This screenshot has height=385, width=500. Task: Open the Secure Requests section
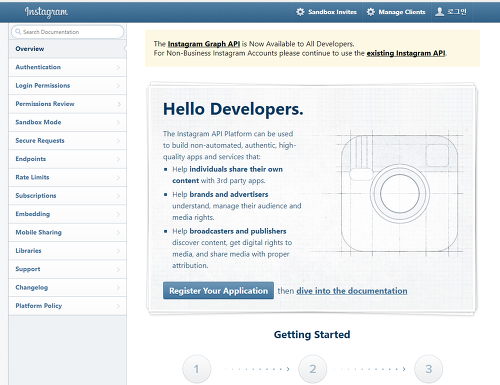[67, 140]
